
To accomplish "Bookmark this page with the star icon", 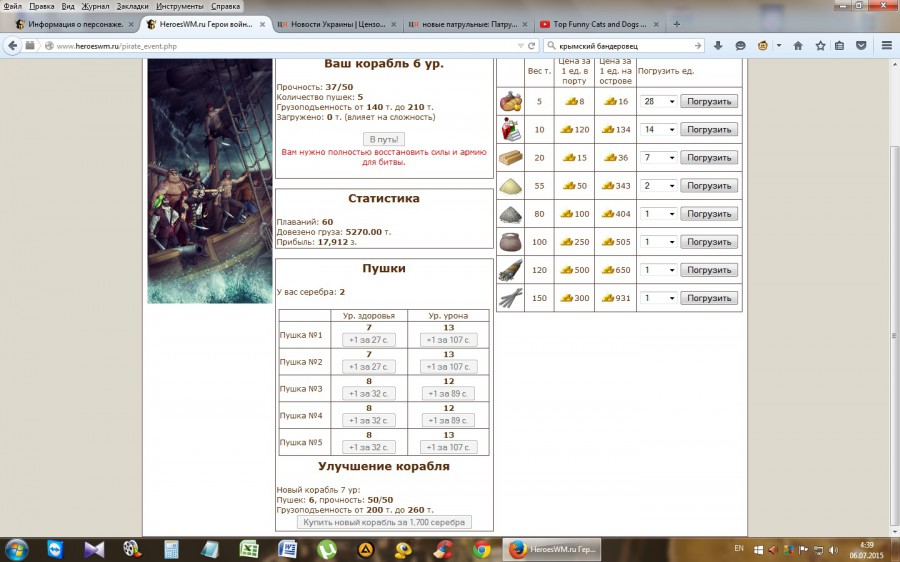I will [x=820, y=46].
